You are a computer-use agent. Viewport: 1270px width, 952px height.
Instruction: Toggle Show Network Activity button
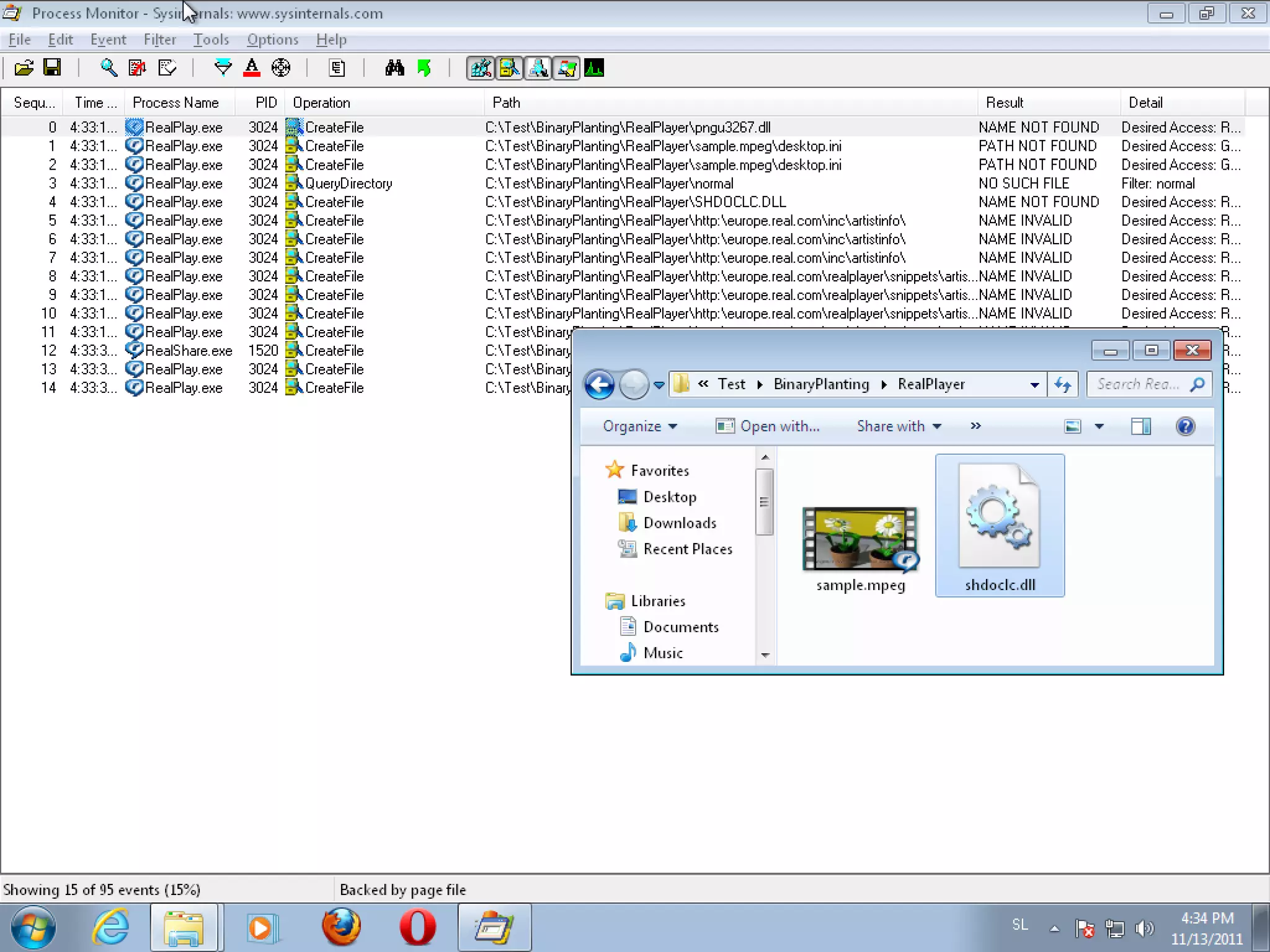[538, 68]
